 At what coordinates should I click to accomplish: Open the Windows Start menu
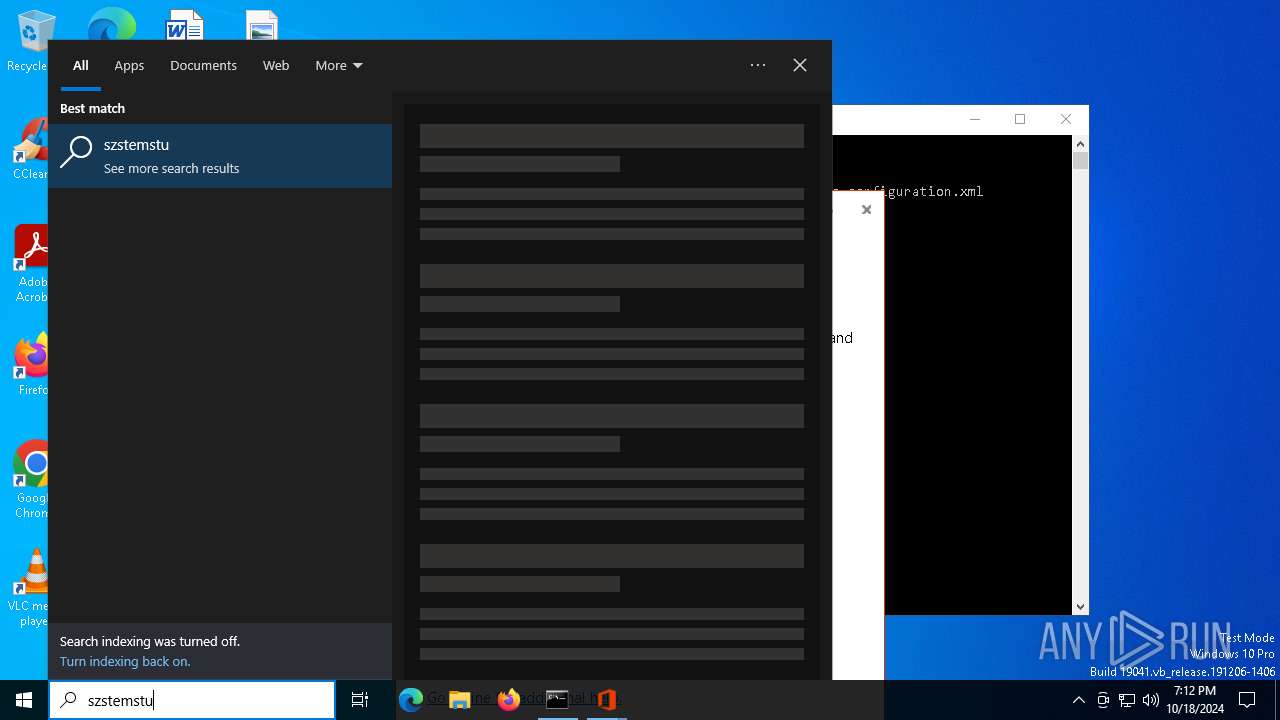(x=24, y=700)
